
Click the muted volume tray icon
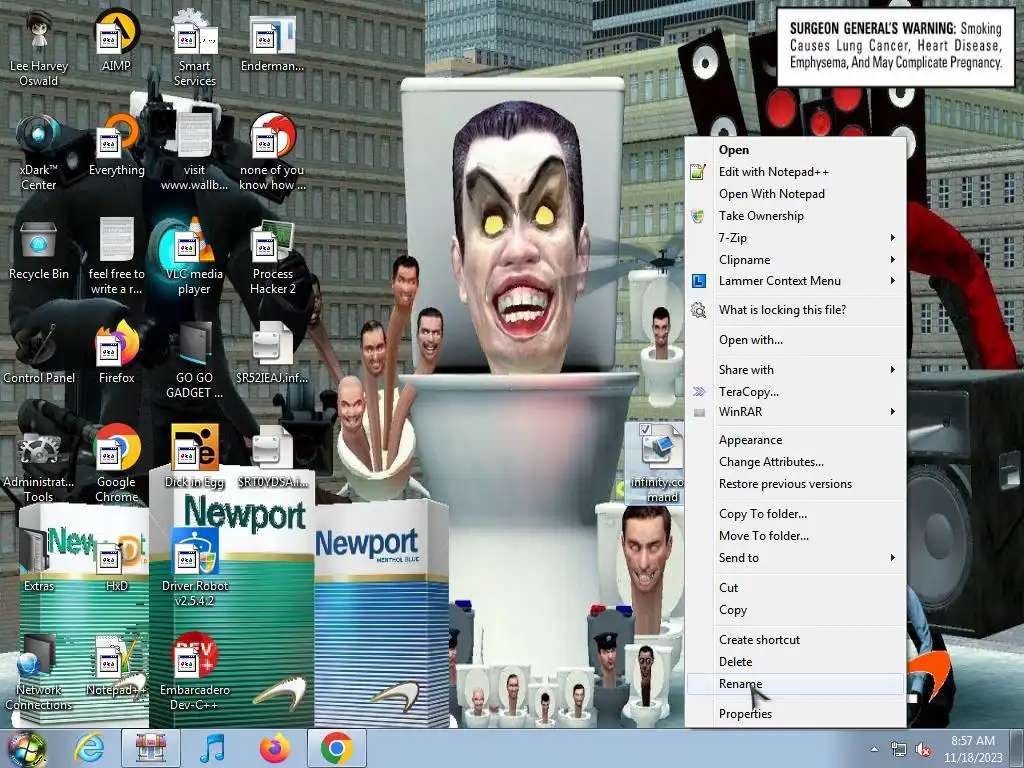(923, 750)
